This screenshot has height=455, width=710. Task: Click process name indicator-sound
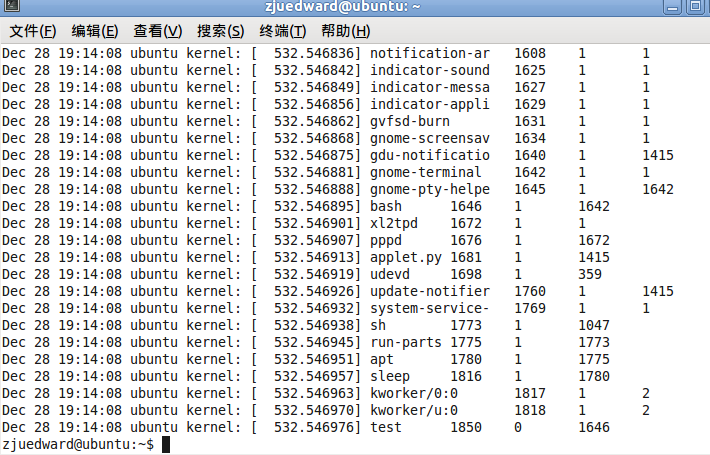pos(430,70)
